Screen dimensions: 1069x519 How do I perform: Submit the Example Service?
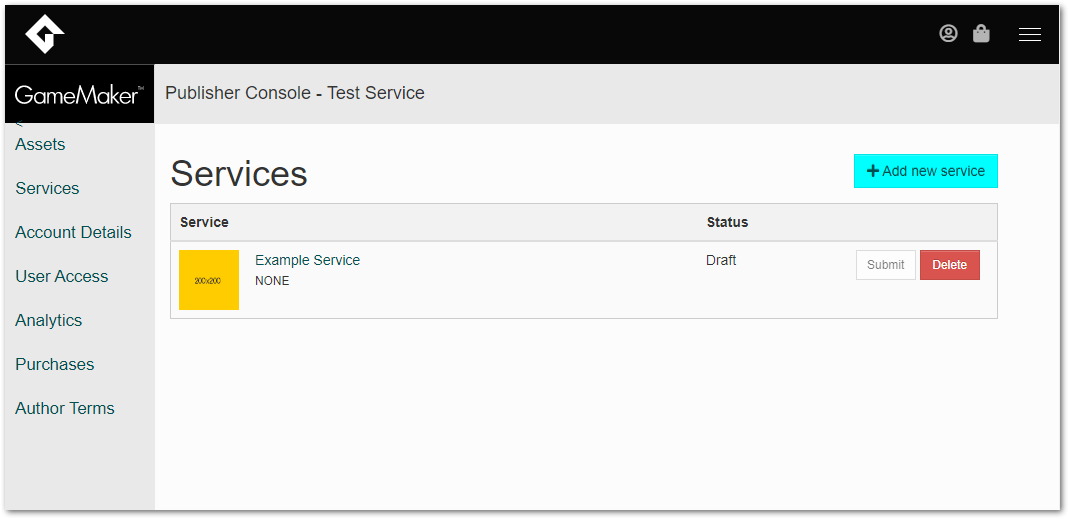coord(886,265)
